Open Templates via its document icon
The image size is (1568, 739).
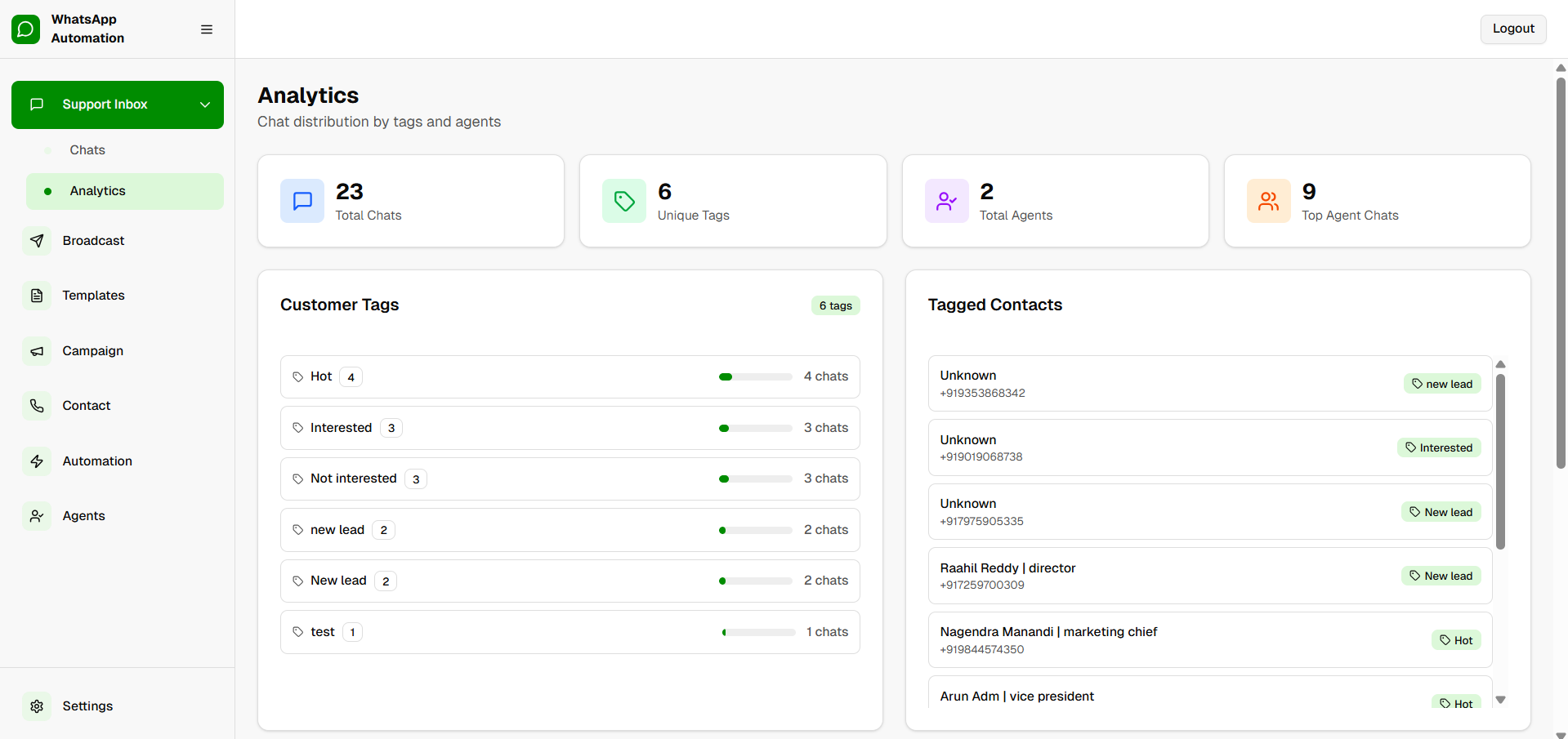tap(37, 296)
